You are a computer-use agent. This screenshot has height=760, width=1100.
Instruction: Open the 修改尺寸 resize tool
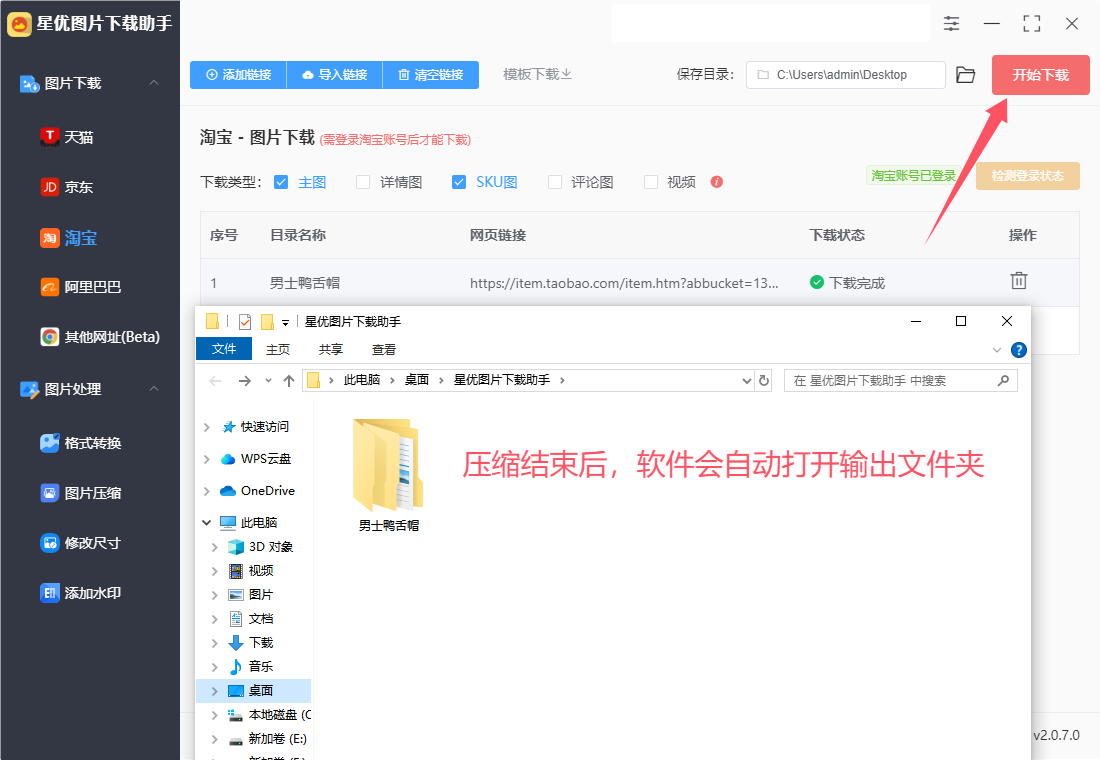pos(81,542)
